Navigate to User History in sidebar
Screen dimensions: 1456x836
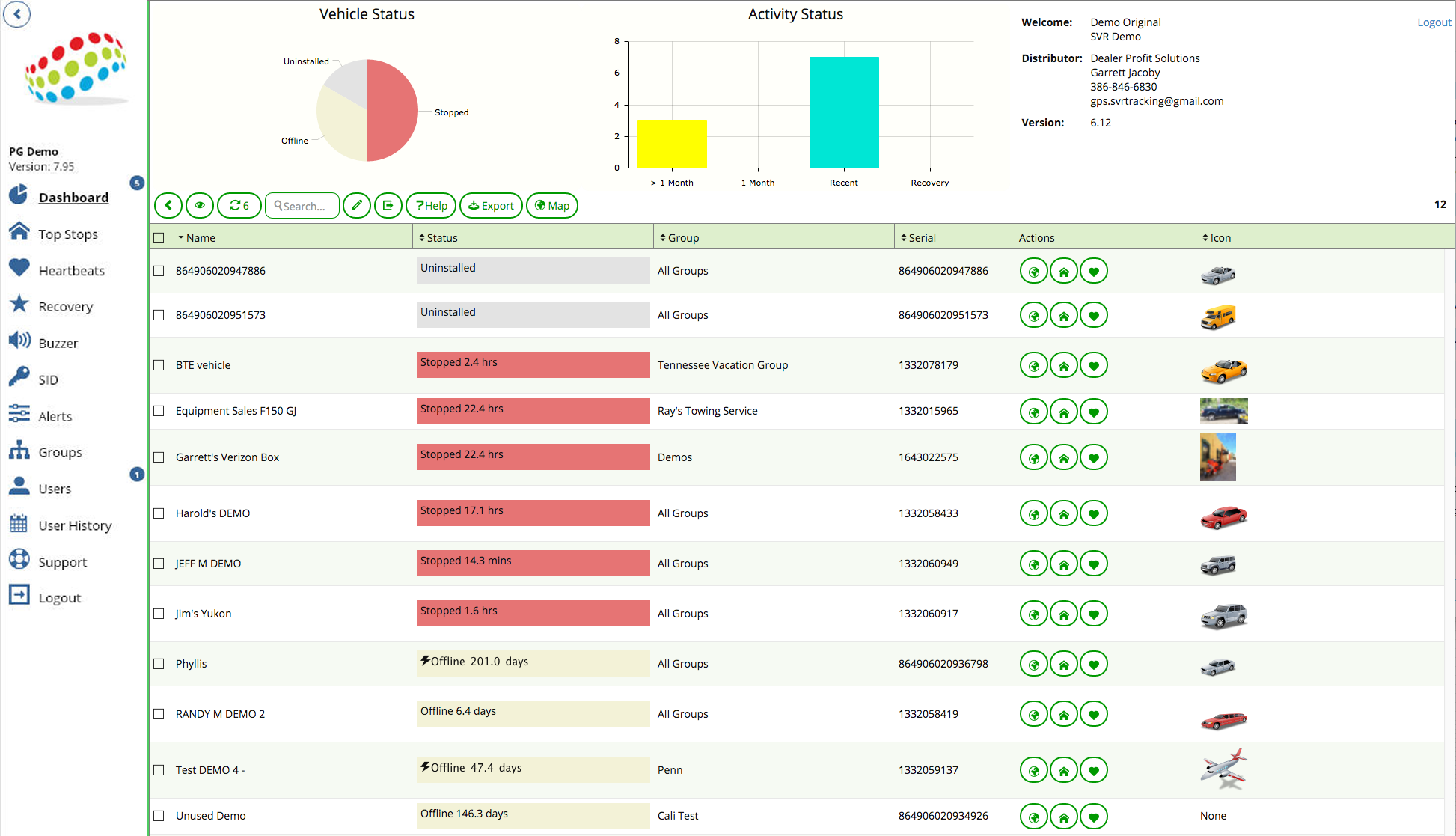pos(75,525)
